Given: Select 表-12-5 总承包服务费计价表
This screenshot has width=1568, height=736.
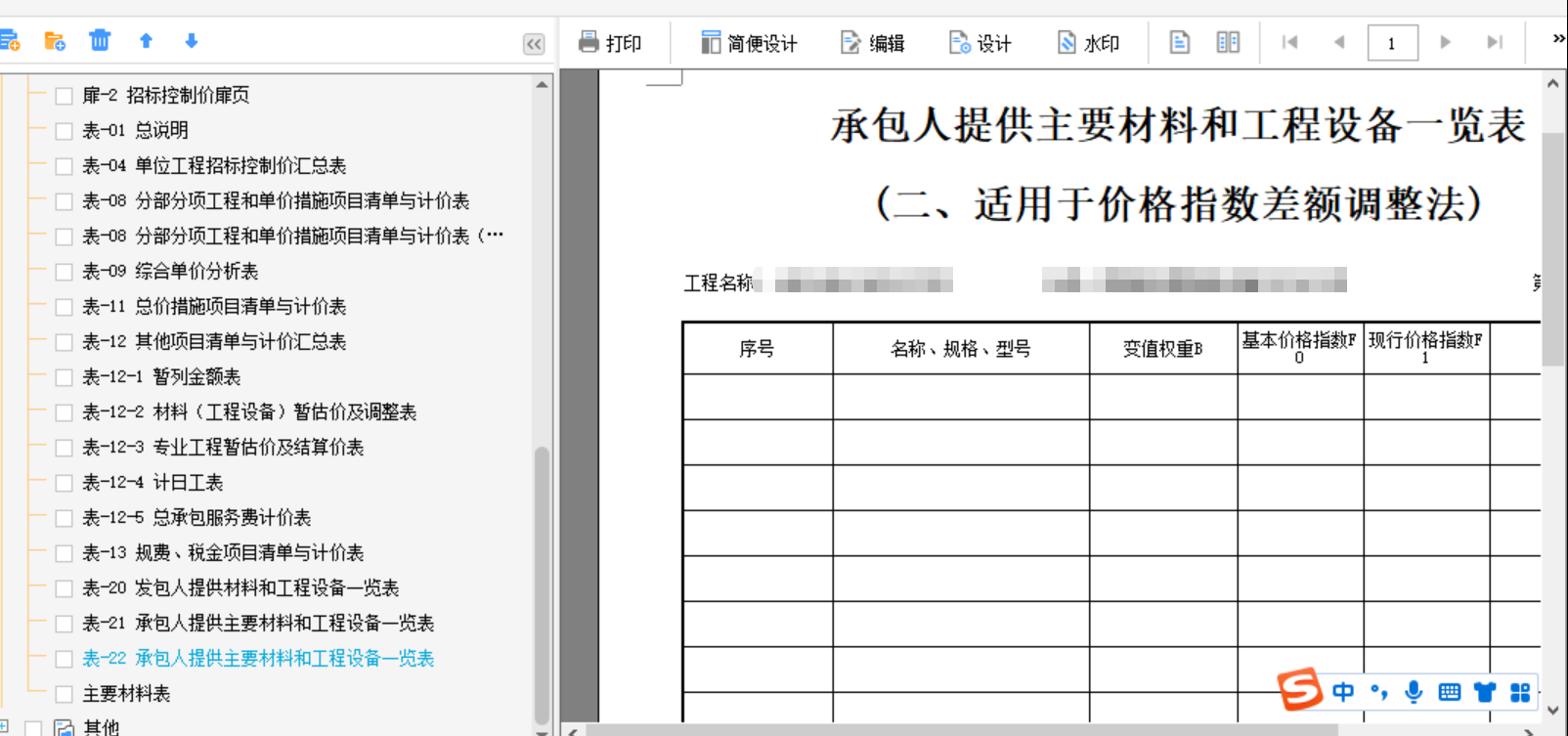Looking at the screenshot, I should [x=196, y=517].
